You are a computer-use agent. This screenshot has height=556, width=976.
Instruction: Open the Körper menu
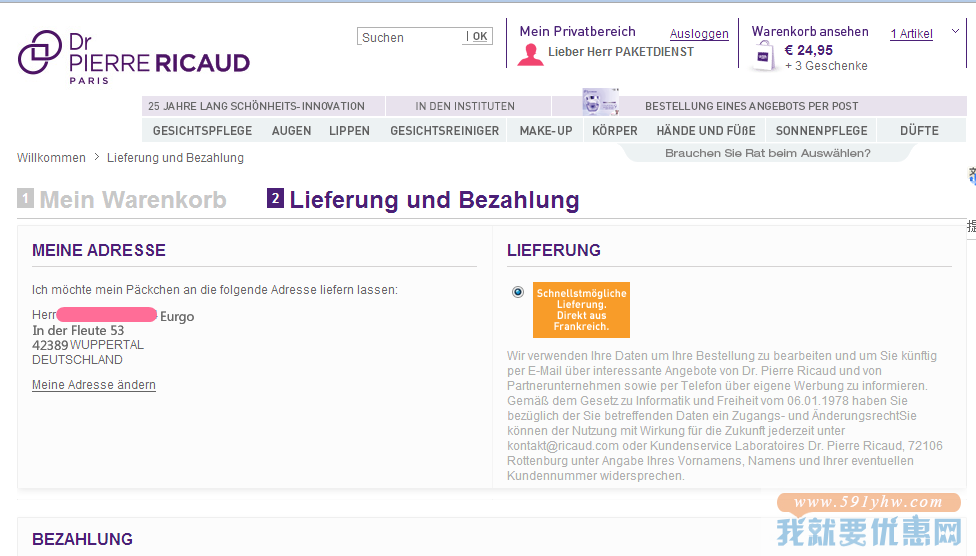coord(614,131)
